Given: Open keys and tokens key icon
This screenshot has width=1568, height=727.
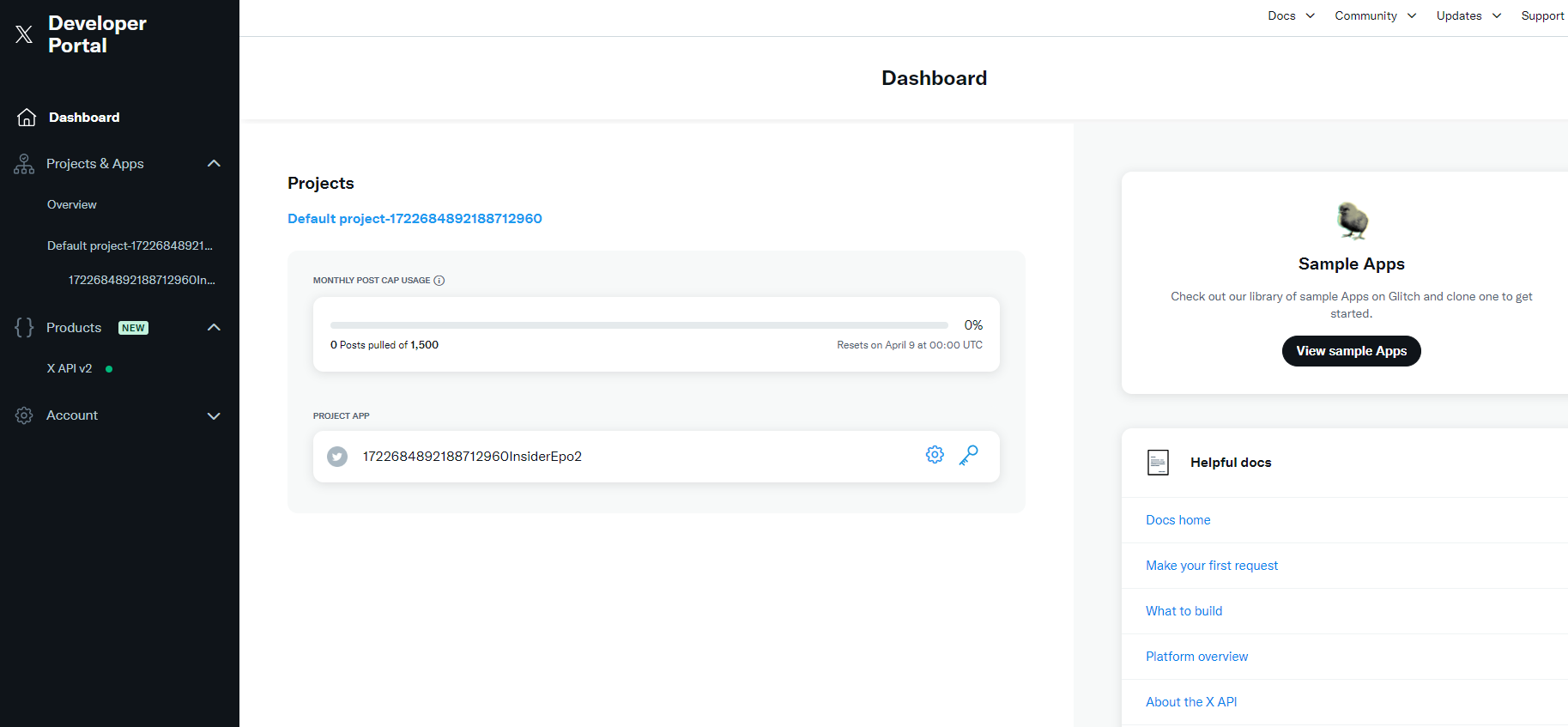Looking at the screenshot, I should 969,455.
